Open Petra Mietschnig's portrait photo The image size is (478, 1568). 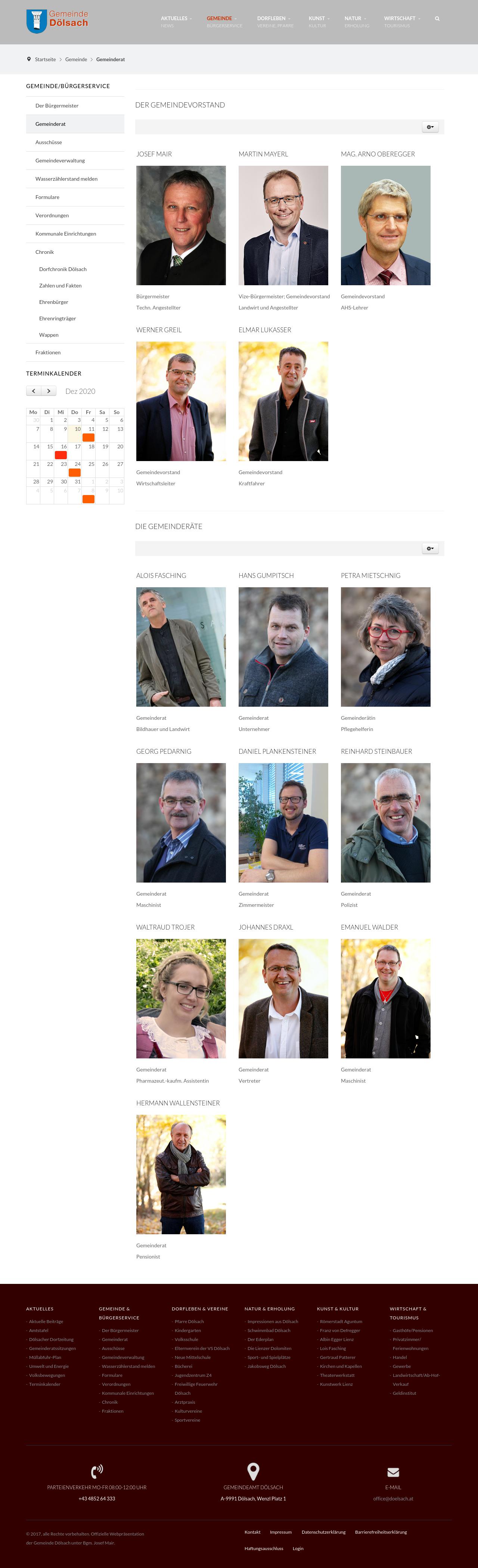(385, 647)
